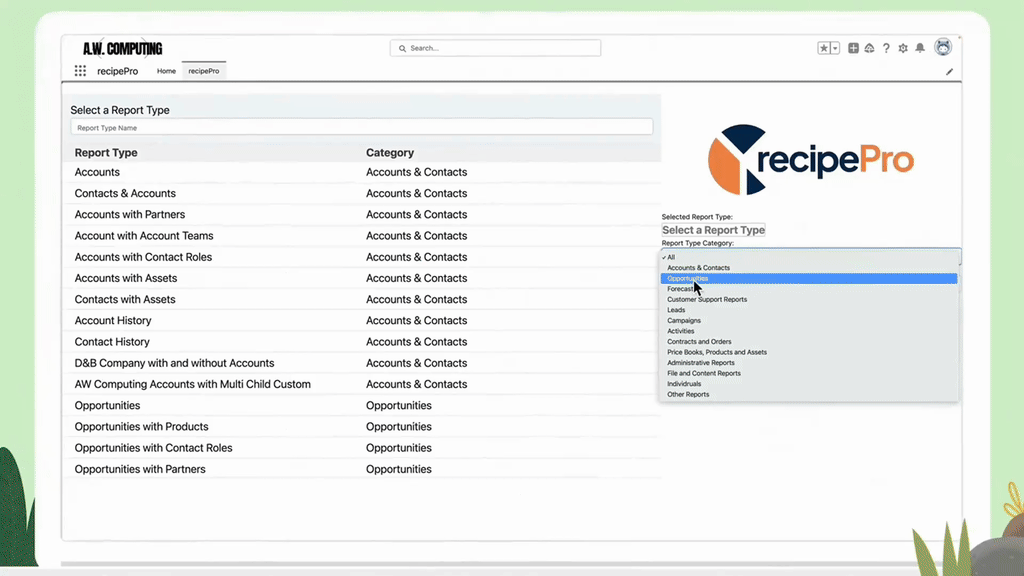Image resolution: width=1024 pixels, height=576 pixels.
Task: Click the Trailhead guidance cloud icon
Action: point(869,48)
